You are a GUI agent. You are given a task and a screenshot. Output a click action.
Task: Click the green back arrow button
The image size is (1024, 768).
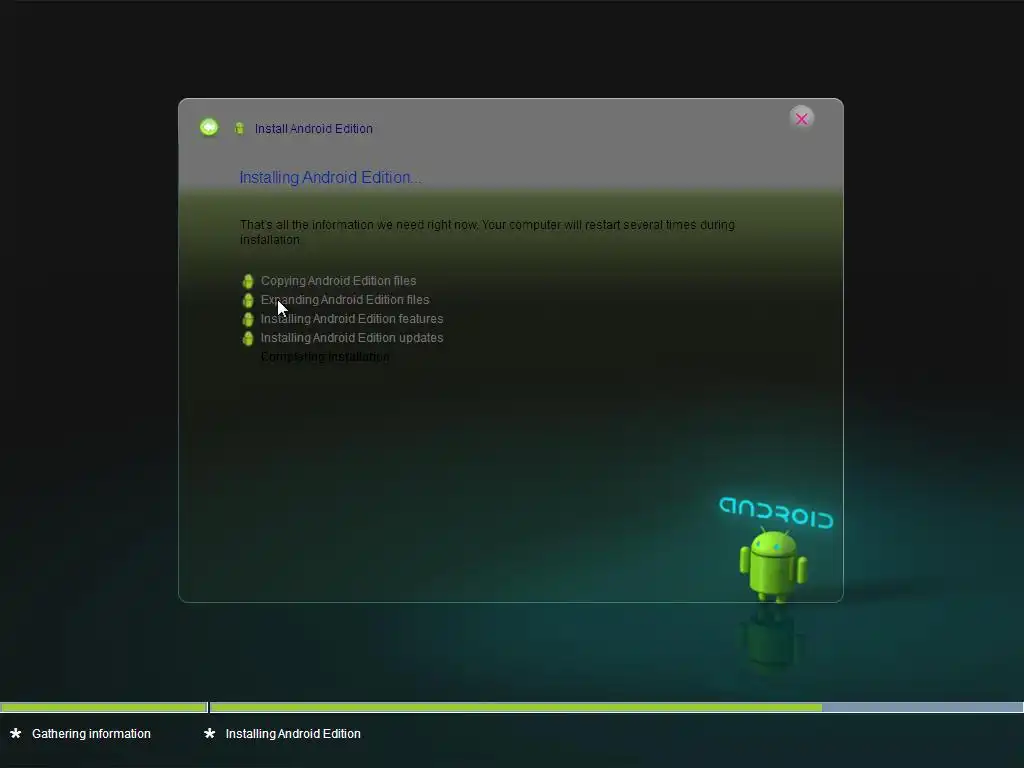point(209,127)
